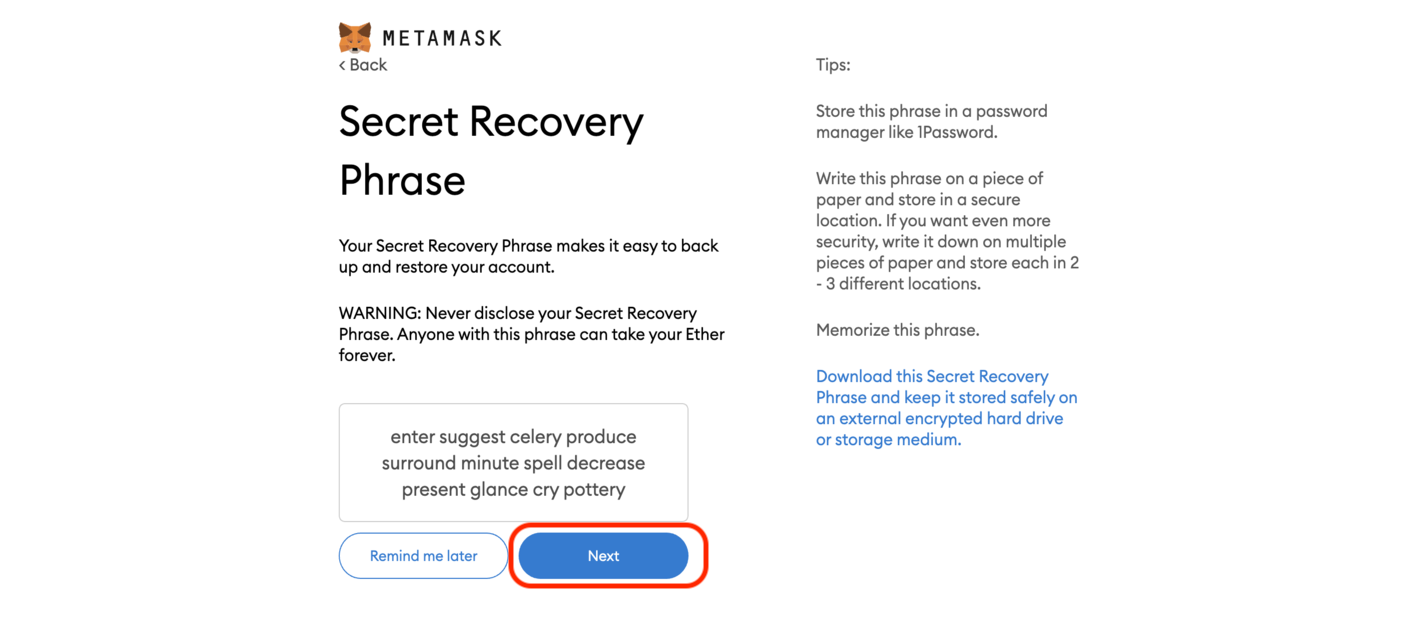Click the word "pottery" in the phrase

[594, 490]
